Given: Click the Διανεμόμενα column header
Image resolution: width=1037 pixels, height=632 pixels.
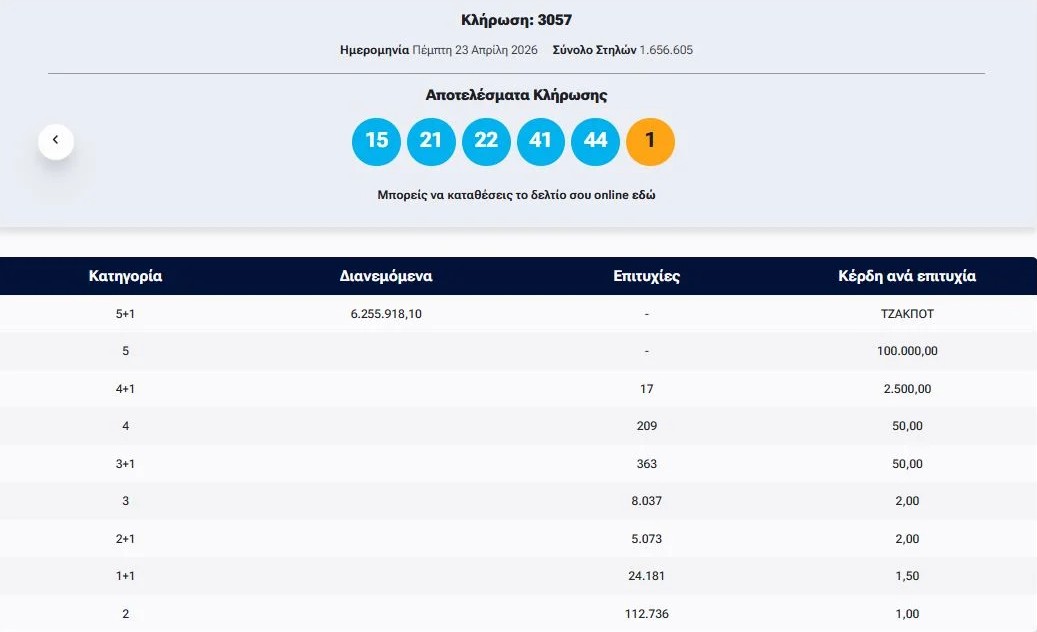Looking at the screenshot, I should pos(385,276).
